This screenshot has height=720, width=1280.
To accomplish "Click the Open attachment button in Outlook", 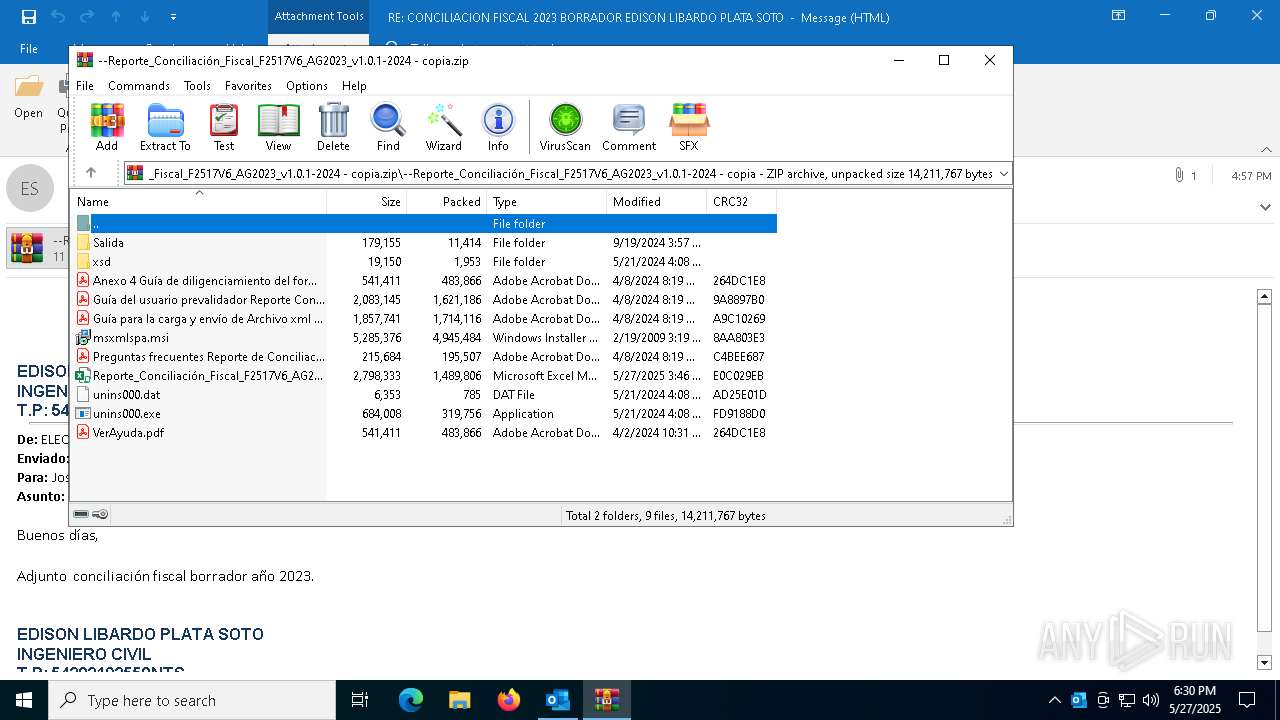I will [28, 96].
